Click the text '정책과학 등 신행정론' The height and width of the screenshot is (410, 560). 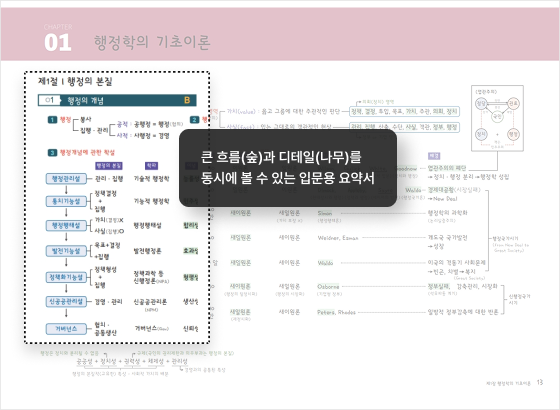[151, 277]
